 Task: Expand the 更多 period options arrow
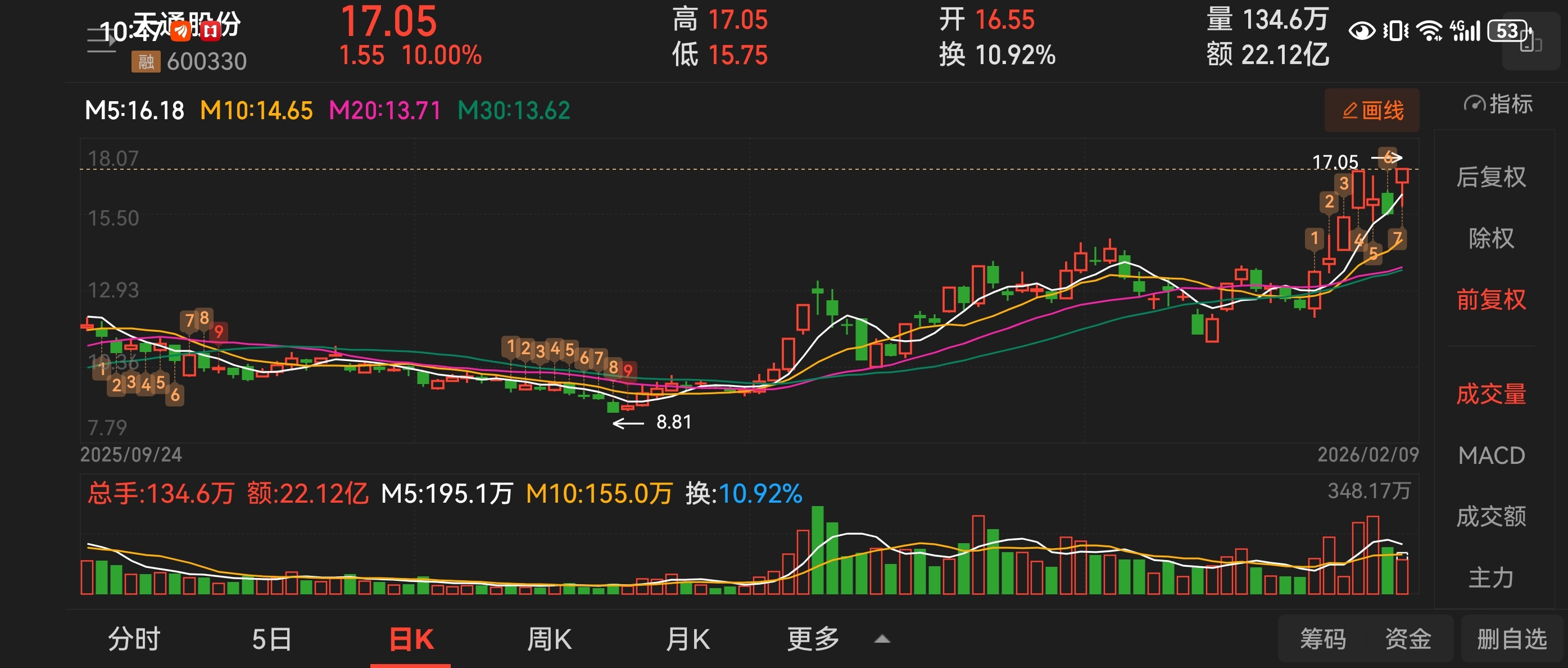tap(881, 639)
